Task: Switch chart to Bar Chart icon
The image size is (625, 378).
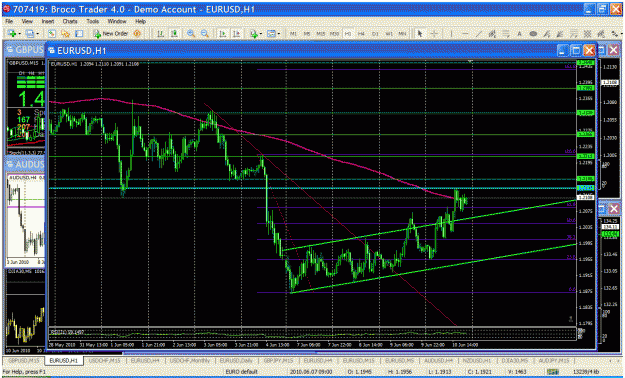Action: pos(160,34)
